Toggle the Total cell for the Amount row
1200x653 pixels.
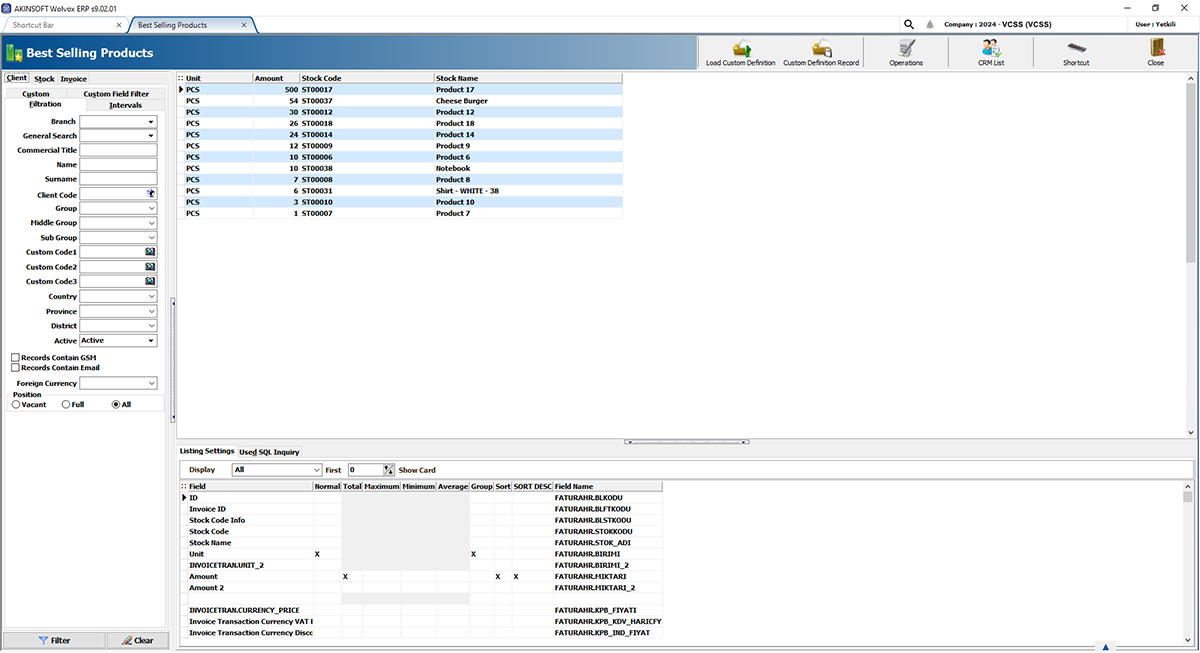click(352, 577)
